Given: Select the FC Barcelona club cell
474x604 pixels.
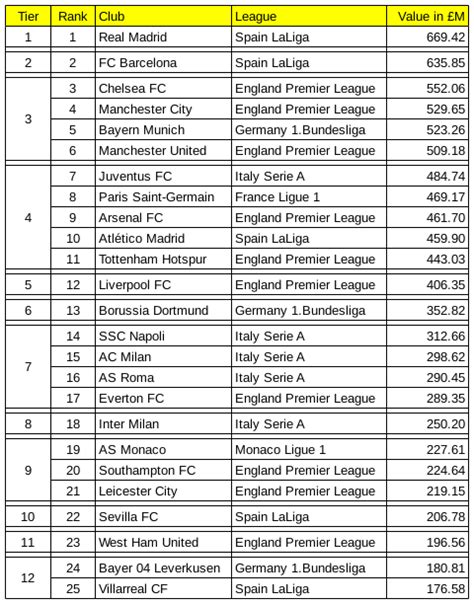Looking at the screenshot, I should tap(163, 63).
